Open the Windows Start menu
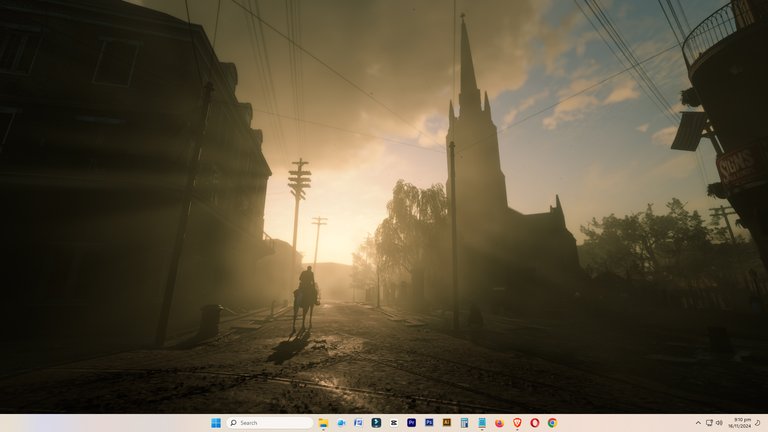Image resolution: width=768 pixels, height=432 pixels. tap(216, 423)
